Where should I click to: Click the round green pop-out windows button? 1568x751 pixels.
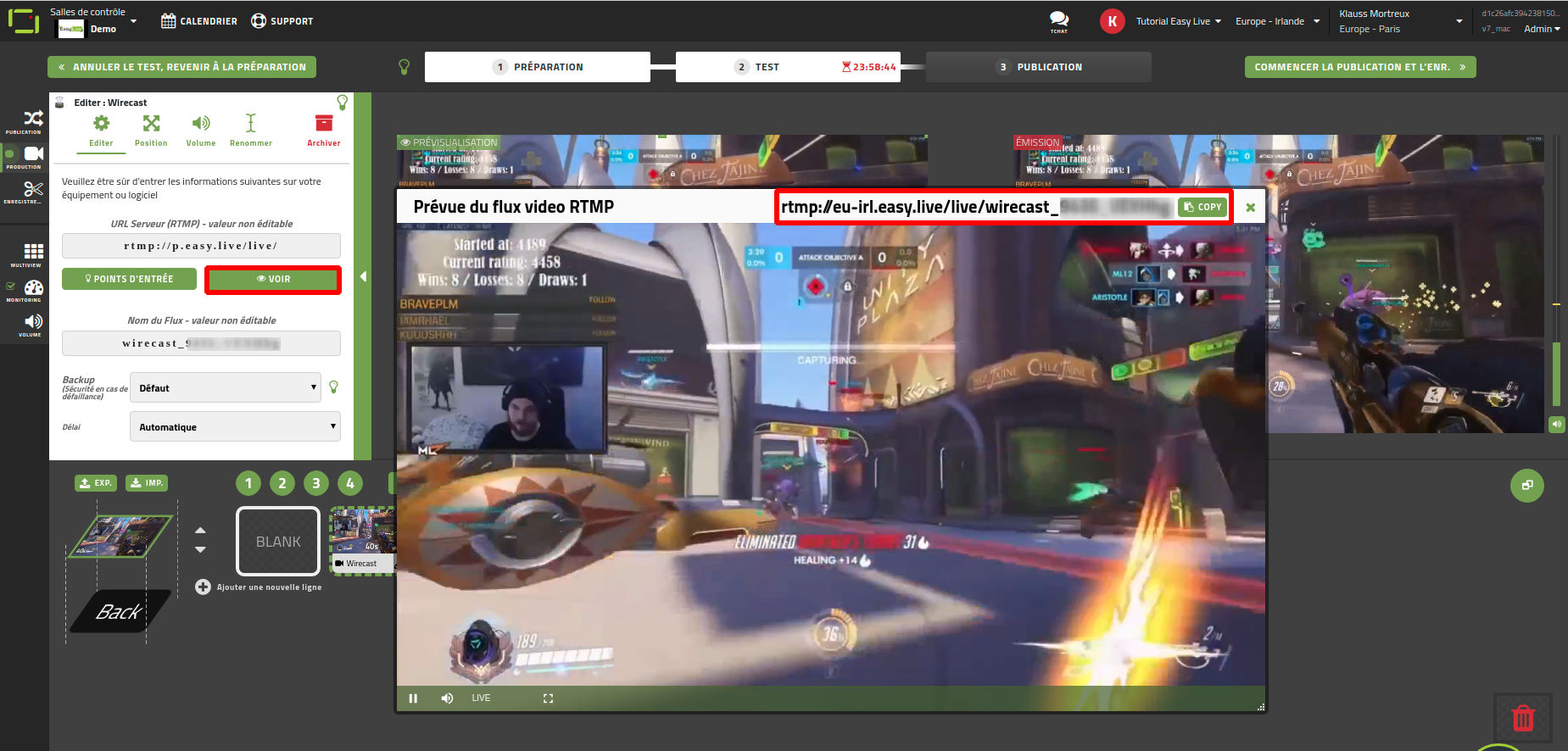pyautogui.click(x=1527, y=485)
